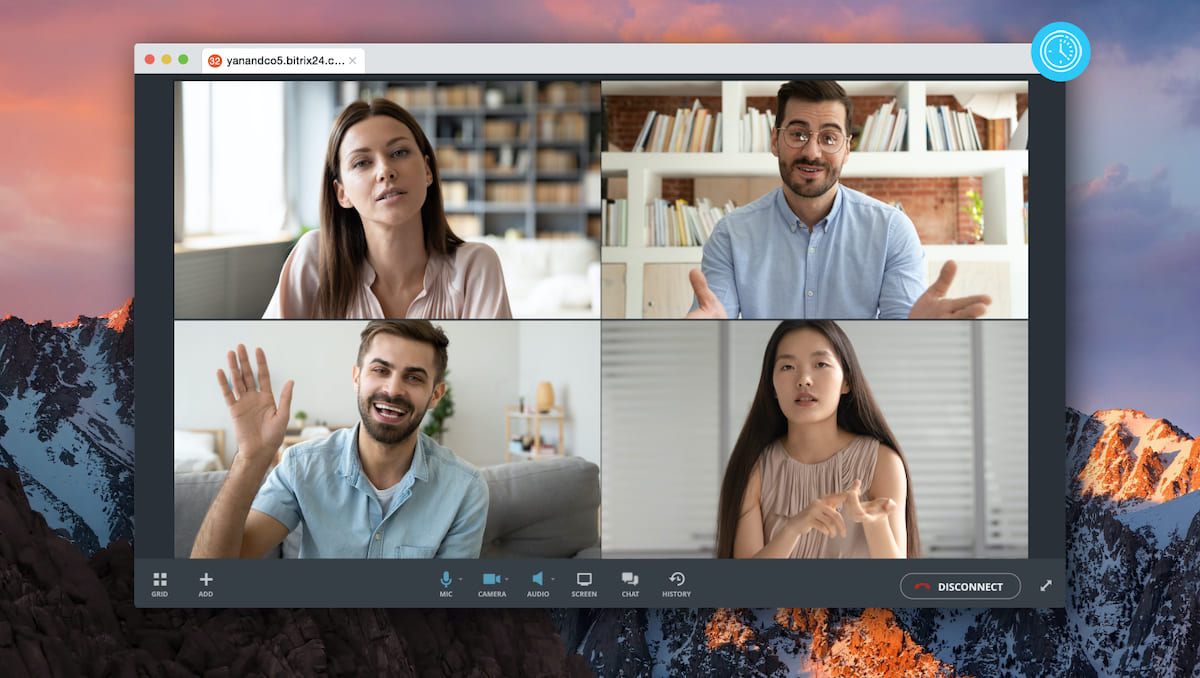Click the Bitrix24 tab favicon badge

click(x=214, y=60)
